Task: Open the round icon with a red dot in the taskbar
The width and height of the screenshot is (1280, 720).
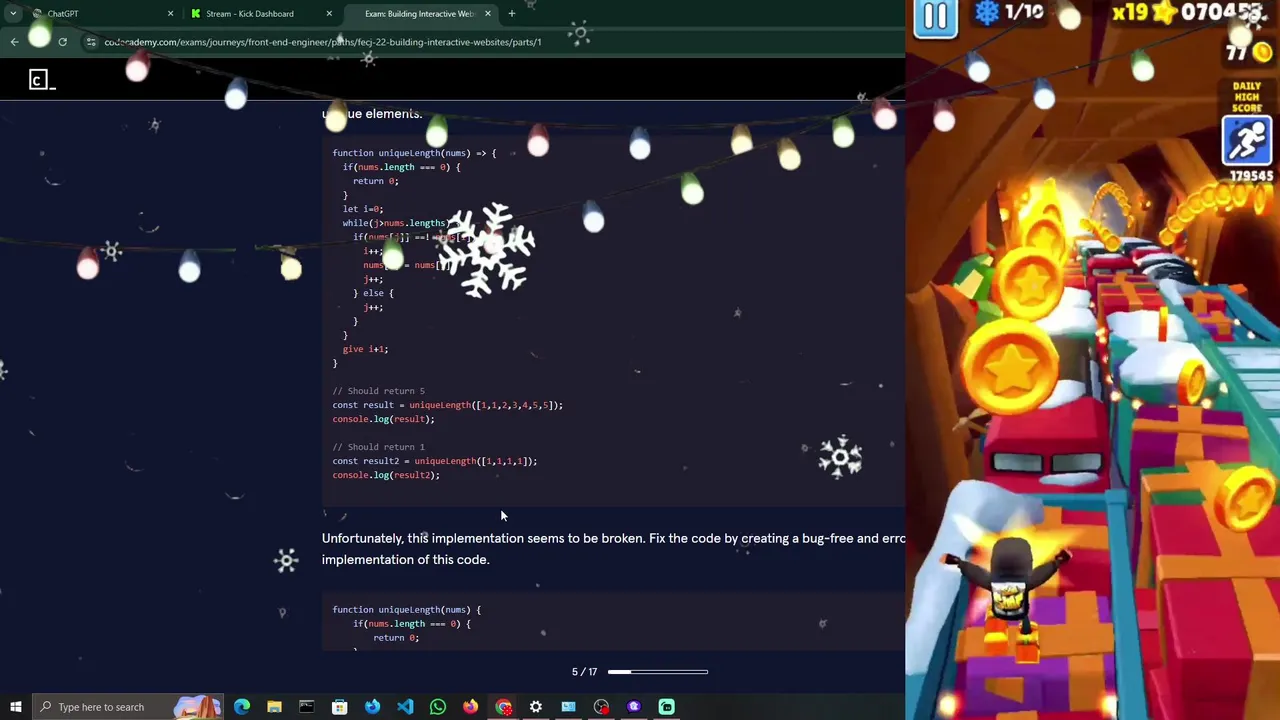Action: point(601,707)
